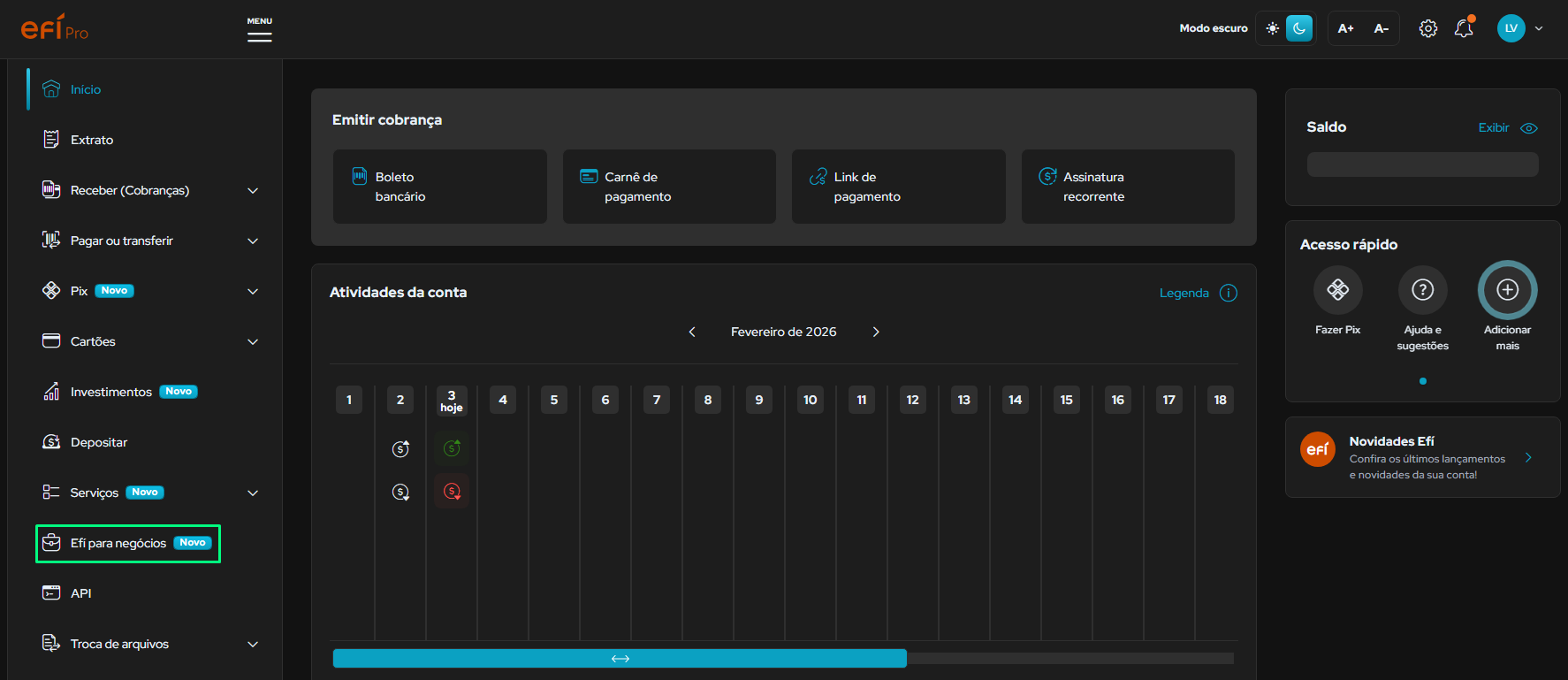Click the Novidades Efí orange logo

coord(1317,449)
